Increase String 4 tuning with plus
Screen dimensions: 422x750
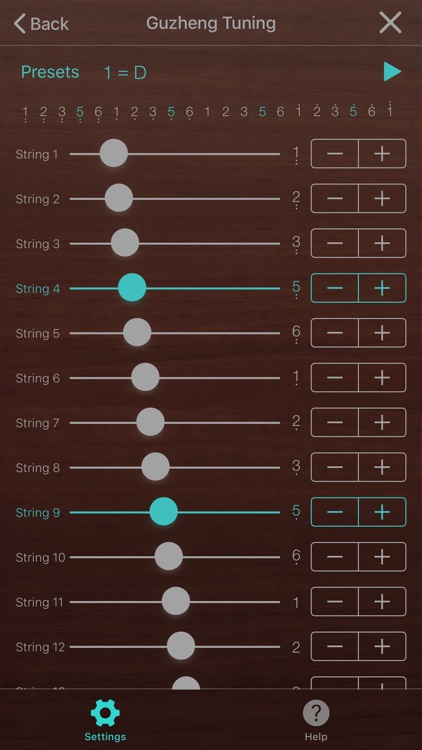tap(382, 288)
